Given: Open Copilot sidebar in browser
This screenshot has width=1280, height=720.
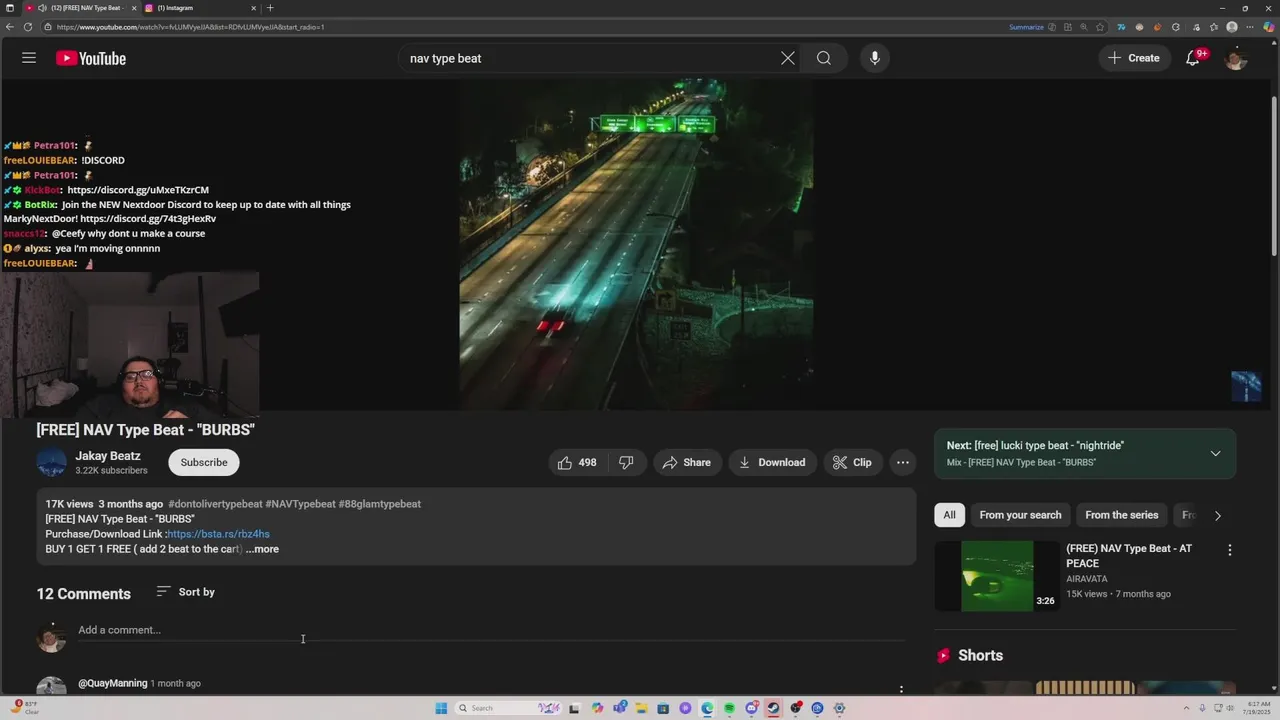Looking at the screenshot, I should 1269,27.
